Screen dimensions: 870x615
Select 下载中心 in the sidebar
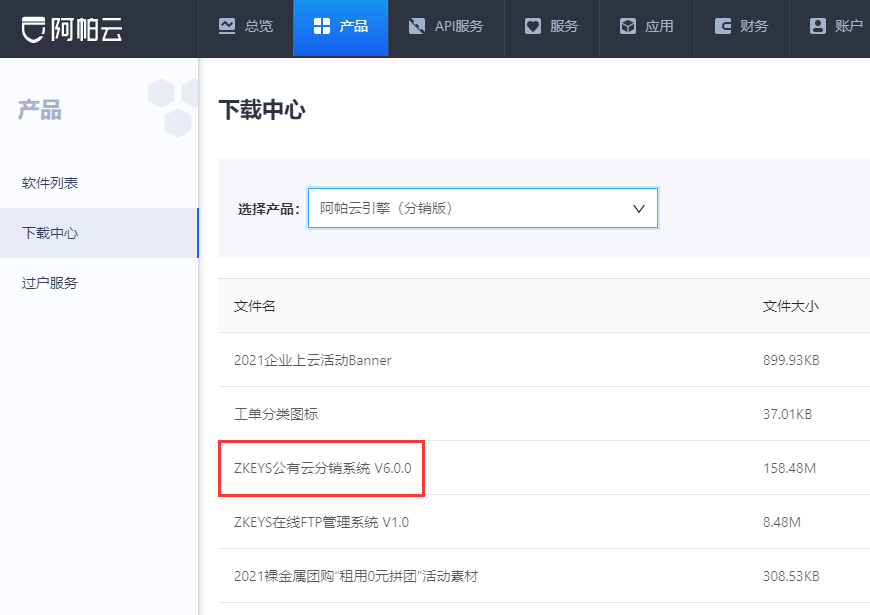[x=99, y=233]
